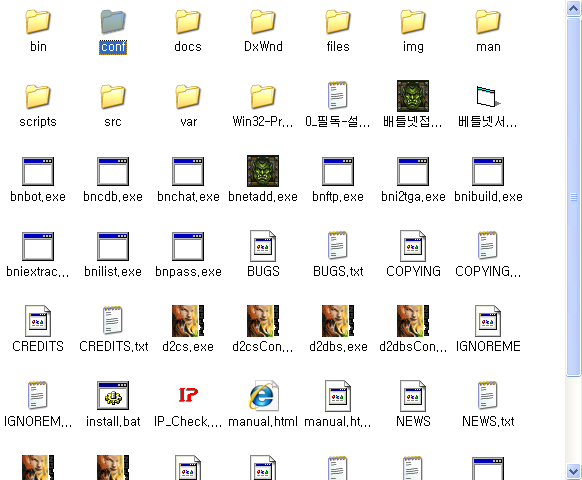The image size is (582, 480).
Task: Select the var folder
Action: (x=188, y=97)
